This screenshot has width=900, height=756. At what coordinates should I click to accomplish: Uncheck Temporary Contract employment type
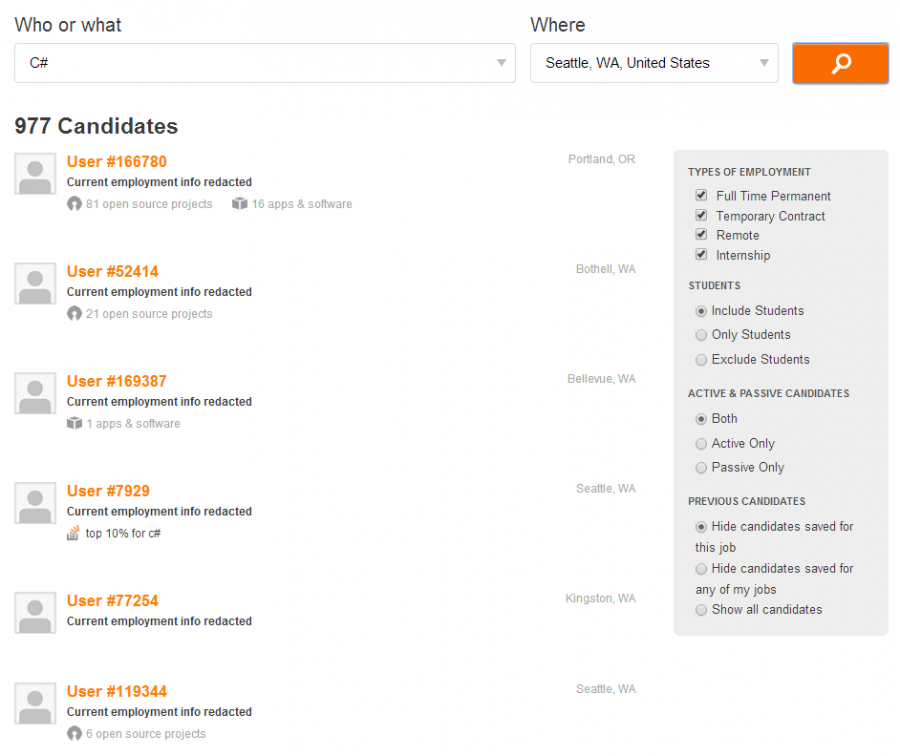pyautogui.click(x=701, y=215)
